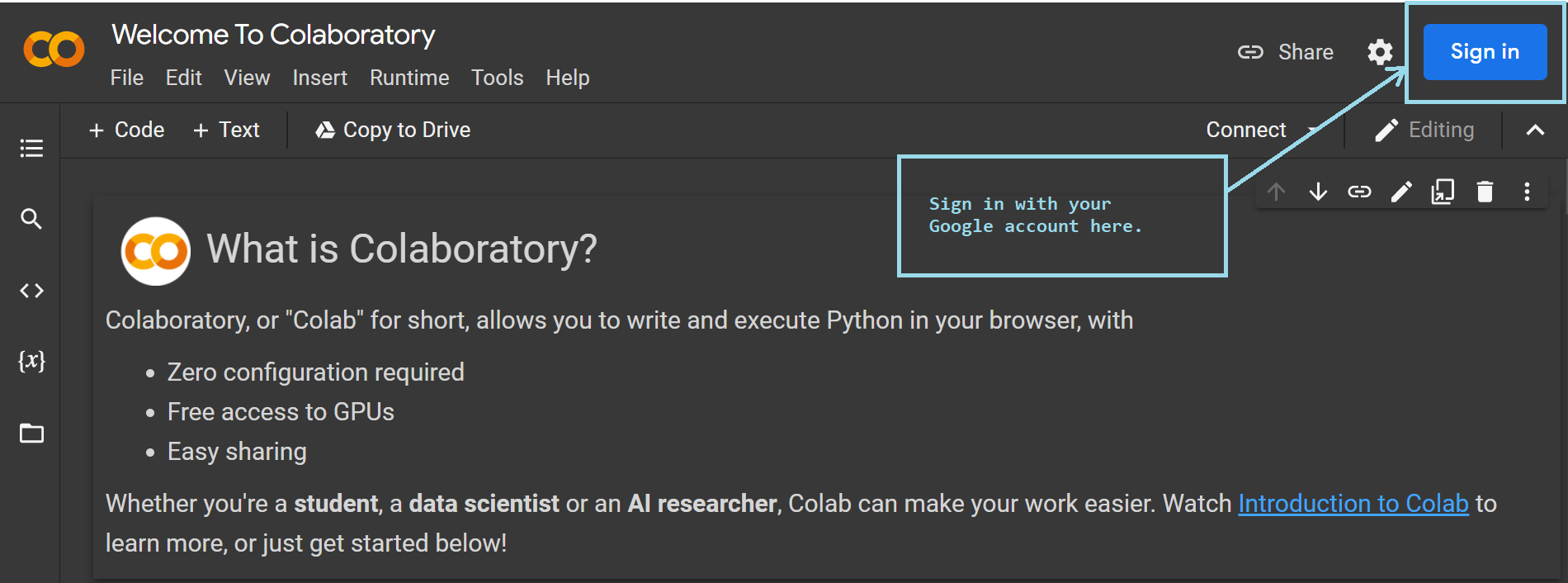The width and height of the screenshot is (1568, 583).
Task: Open the Files folder sidebar icon
Action: pos(31,433)
